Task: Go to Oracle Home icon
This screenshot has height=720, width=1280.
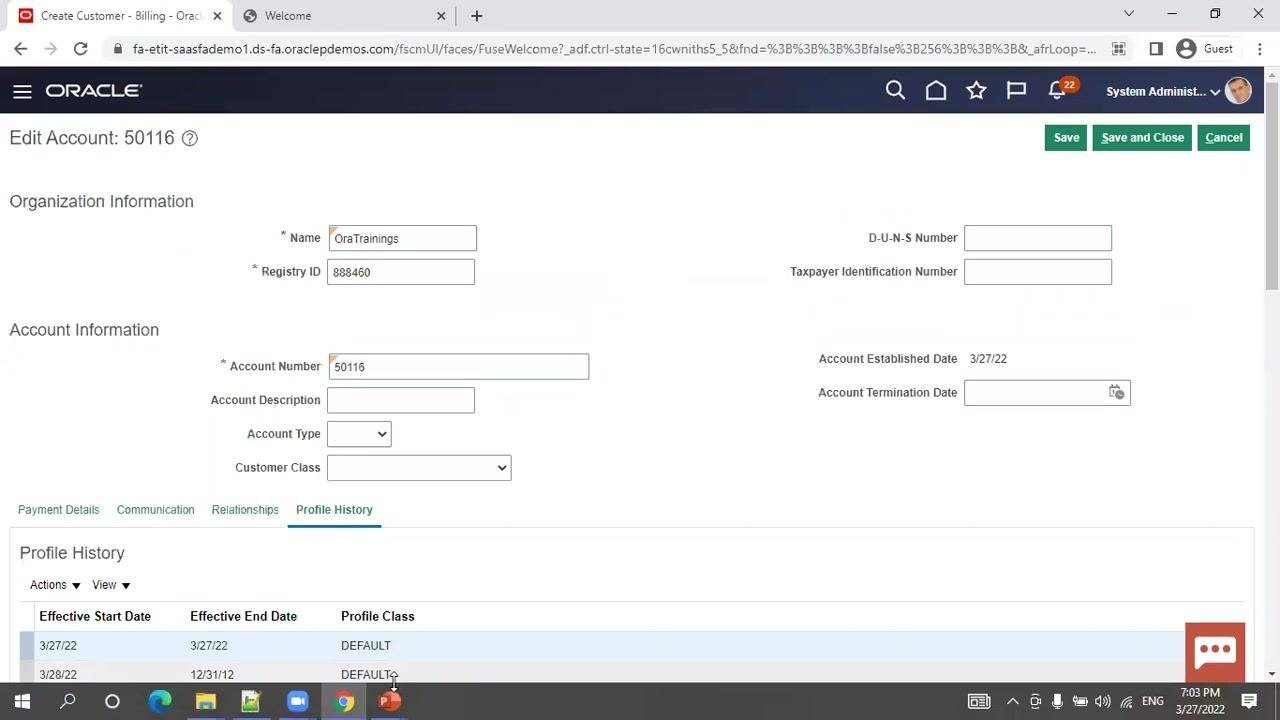Action: 936,91
